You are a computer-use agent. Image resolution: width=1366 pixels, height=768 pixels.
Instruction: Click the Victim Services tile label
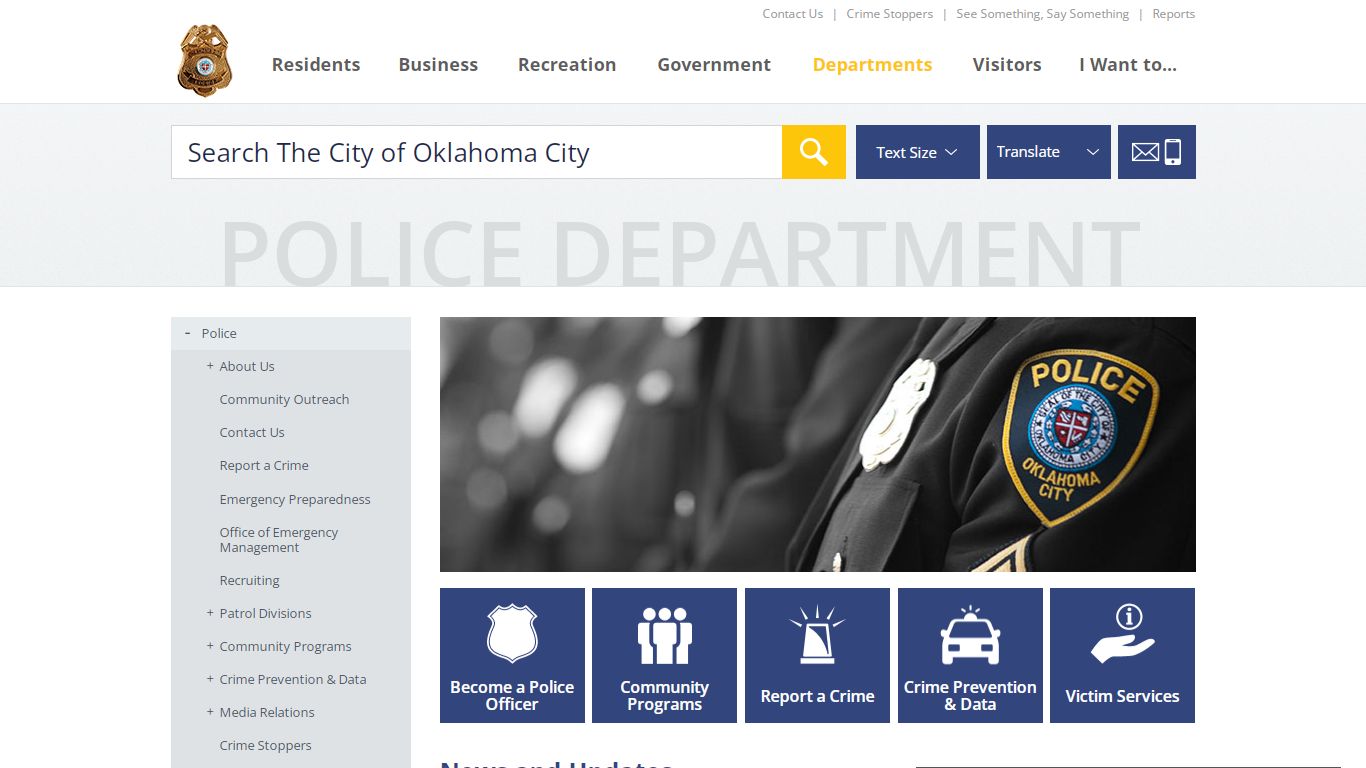click(1122, 696)
